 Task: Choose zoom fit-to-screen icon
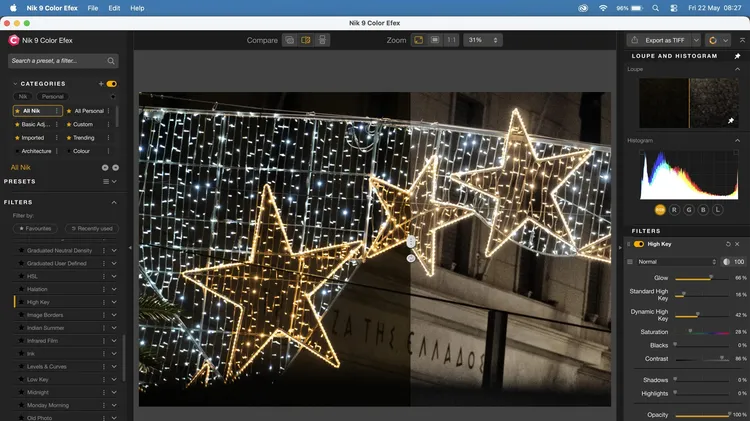coord(419,40)
